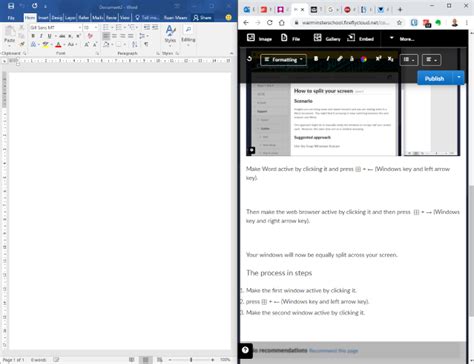
Task: Click the browser address bar URL
Action: coord(345,23)
